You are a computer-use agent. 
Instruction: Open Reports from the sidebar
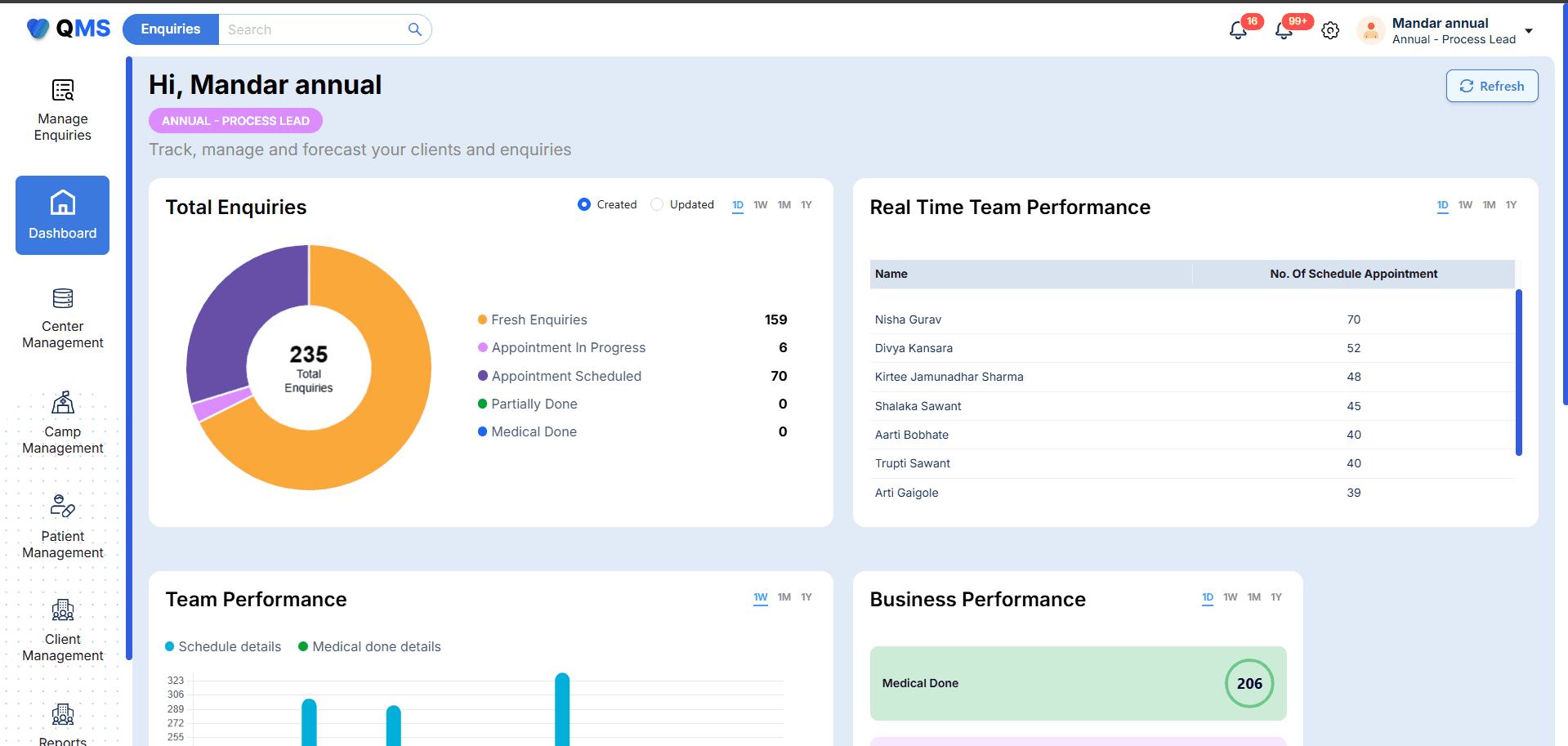[x=62, y=723]
